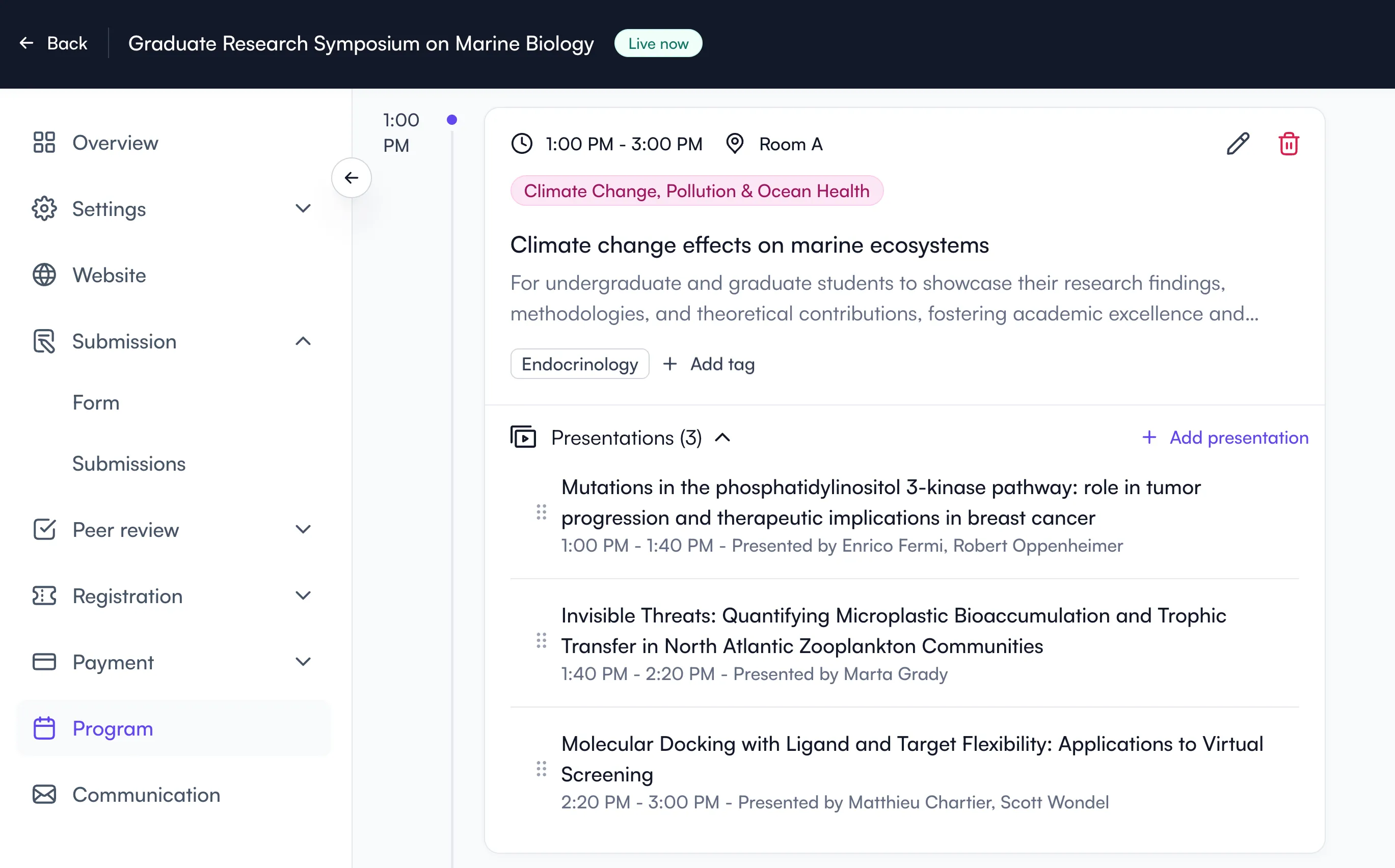The height and width of the screenshot is (868, 1395).
Task: Click the Submission document icon
Action: point(44,341)
